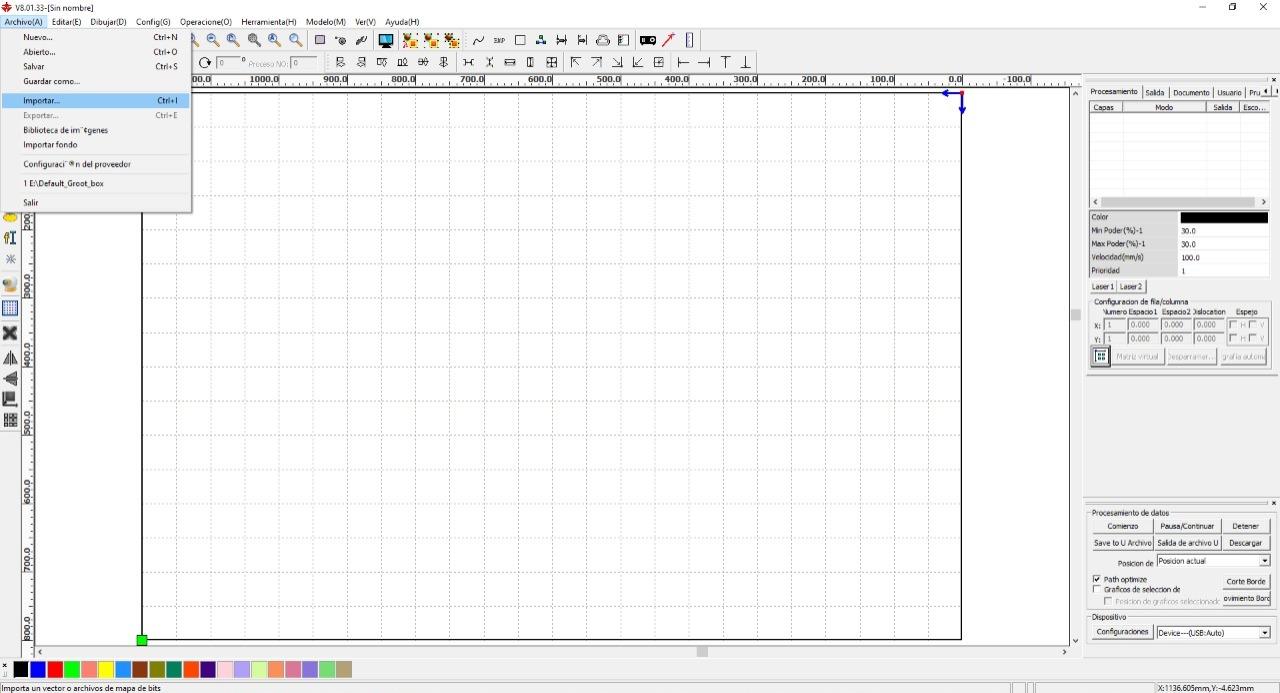Switch to the Documento tab

click(x=1191, y=92)
